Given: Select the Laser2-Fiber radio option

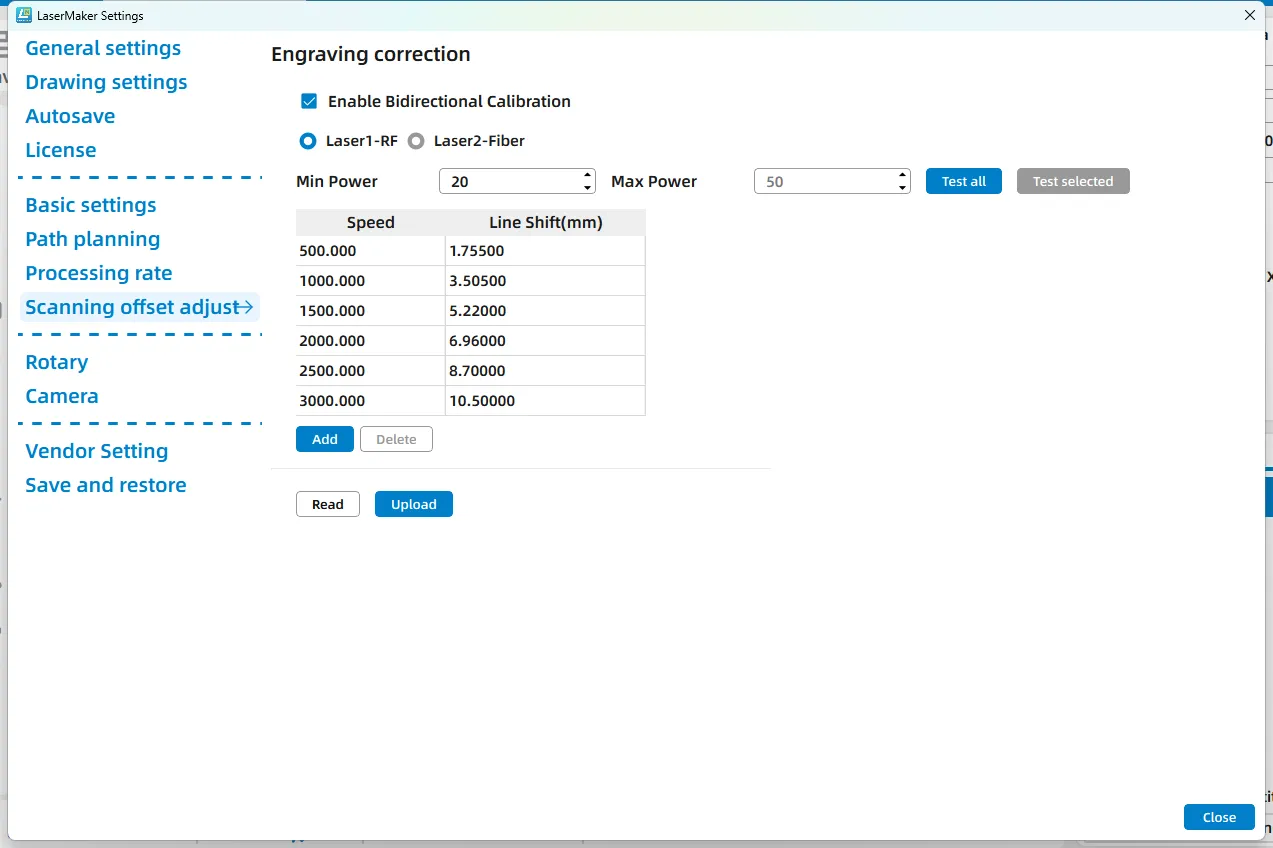Looking at the screenshot, I should click(x=416, y=141).
